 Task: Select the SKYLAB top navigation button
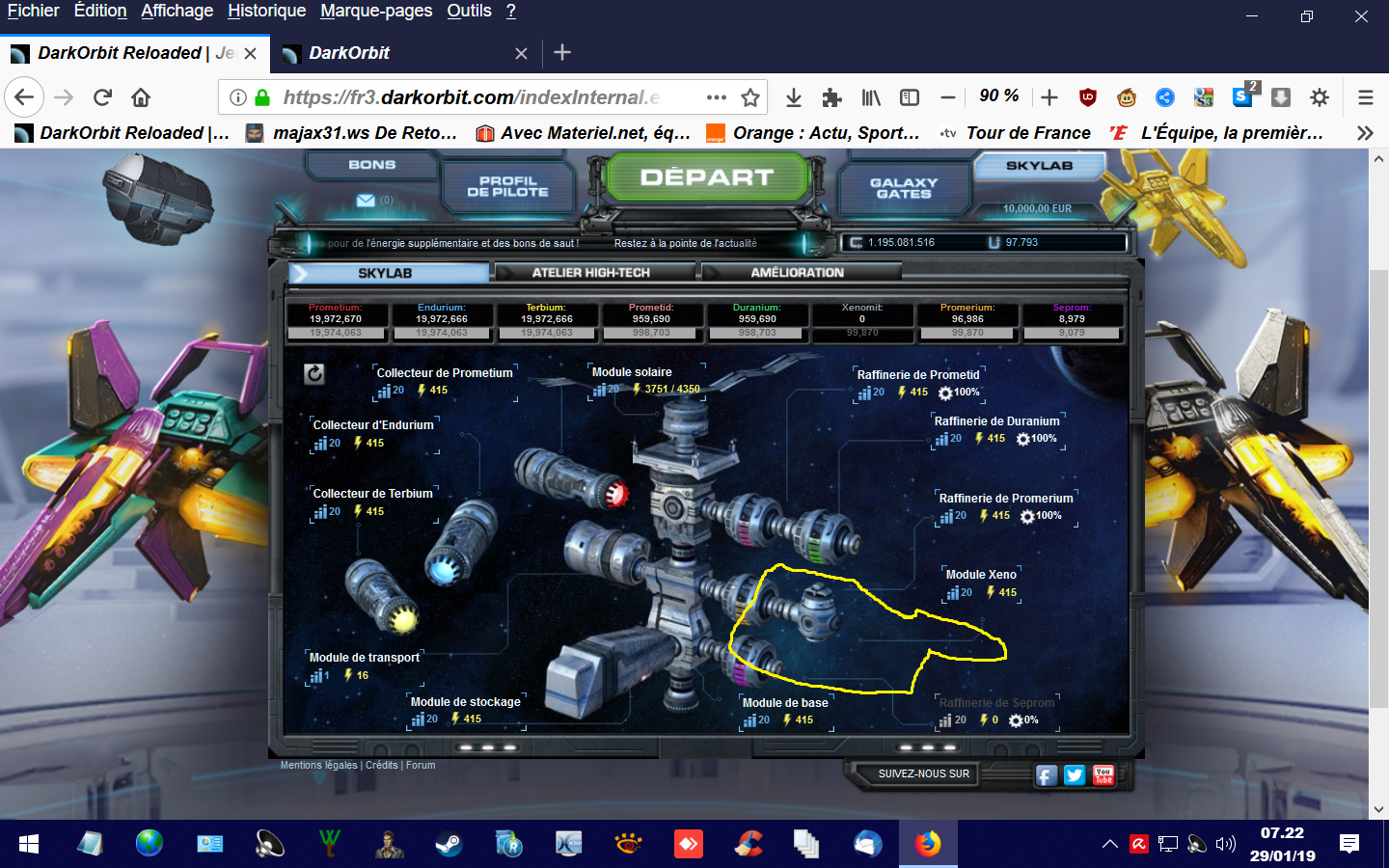(x=1040, y=166)
